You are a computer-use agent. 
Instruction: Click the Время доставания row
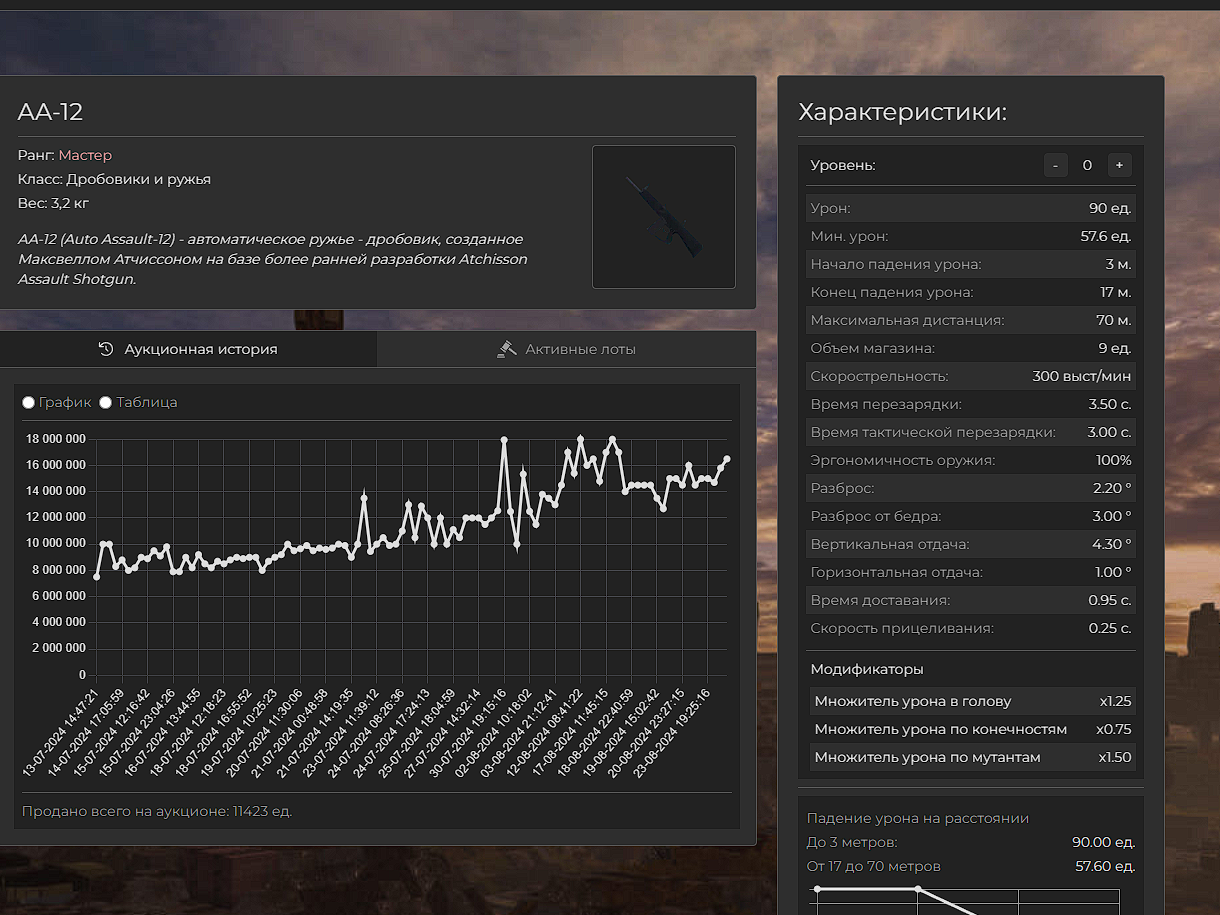[971, 600]
